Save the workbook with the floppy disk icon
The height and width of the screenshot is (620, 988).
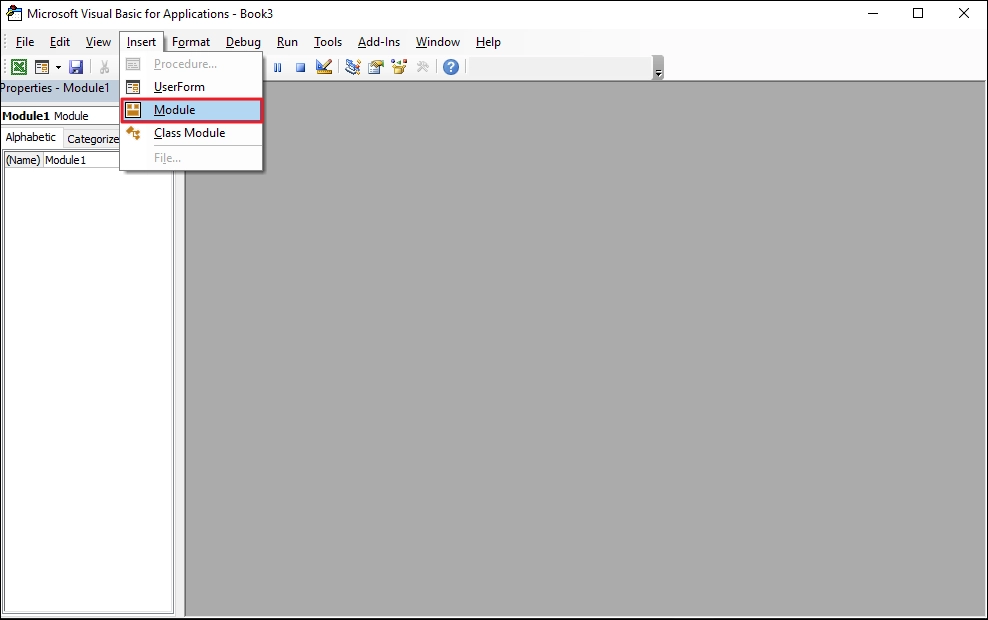point(76,67)
